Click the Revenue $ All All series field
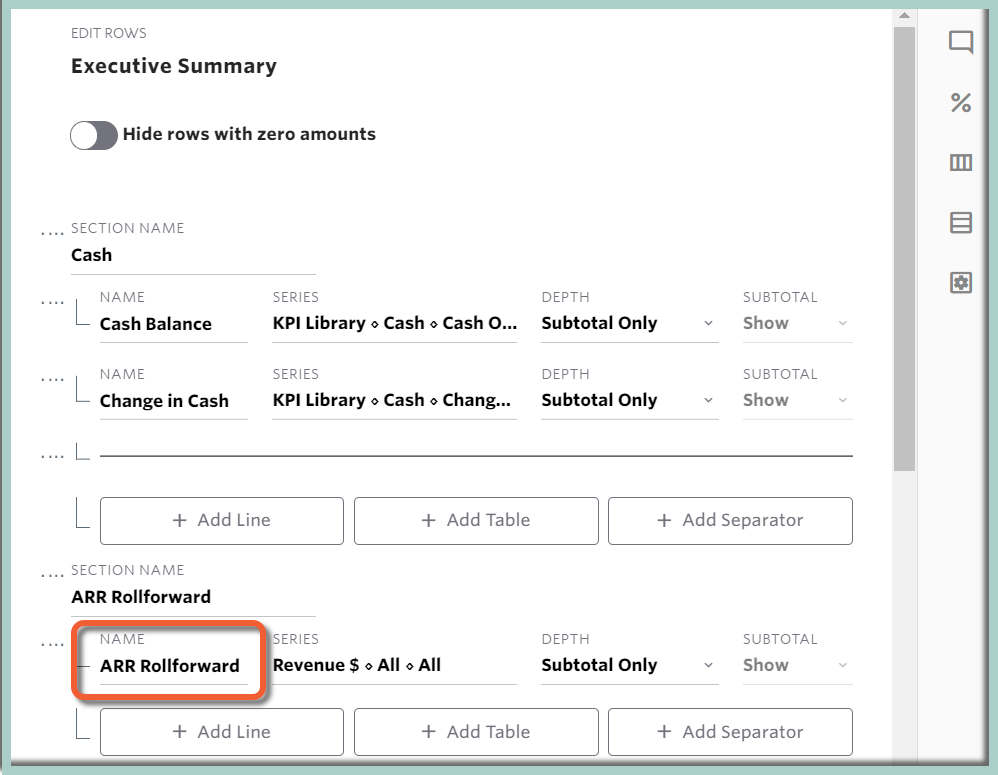The height and width of the screenshot is (775, 998). (x=395, y=664)
